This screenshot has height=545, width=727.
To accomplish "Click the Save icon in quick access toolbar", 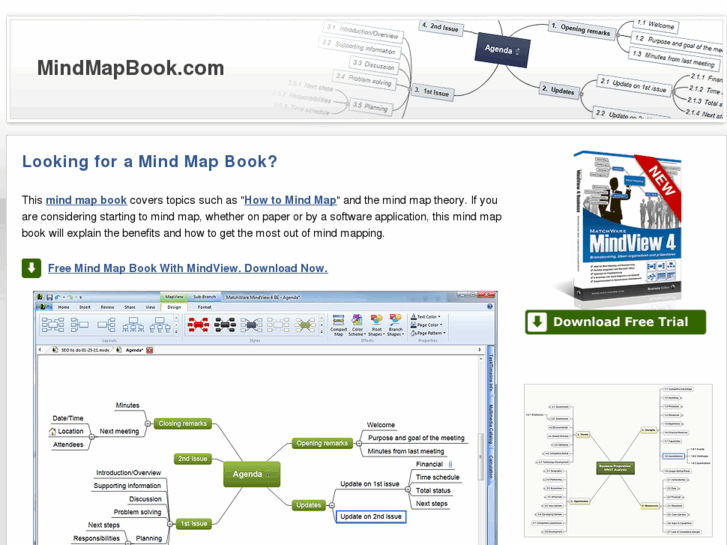I will click(x=50, y=297).
